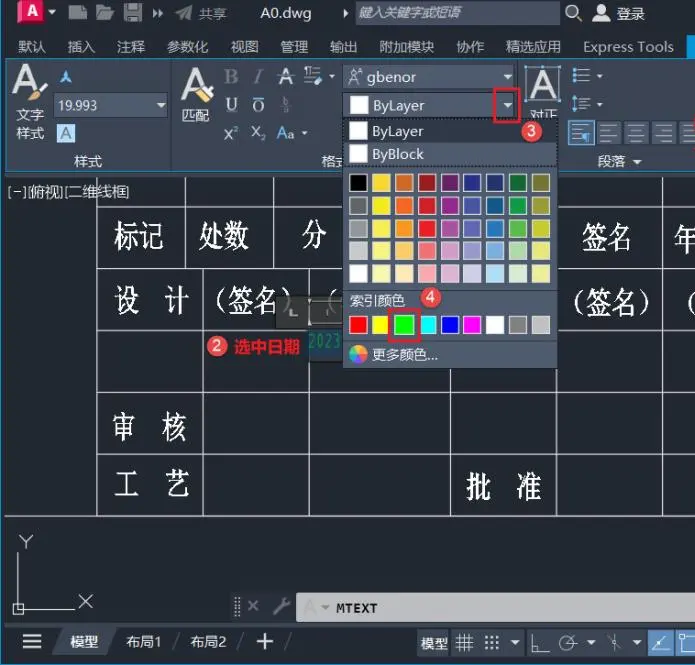This screenshot has height=665, width=695.
Task: Toggle Overline text formatting
Action: (x=258, y=105)
